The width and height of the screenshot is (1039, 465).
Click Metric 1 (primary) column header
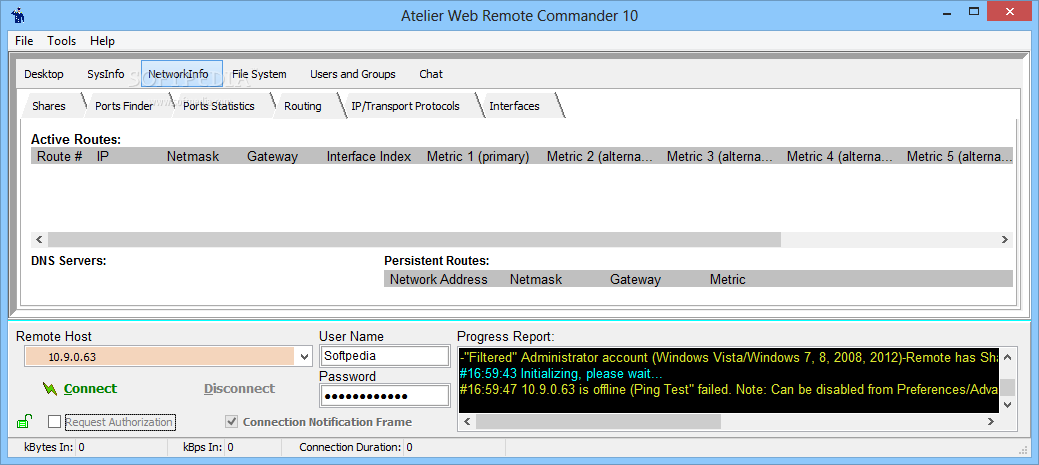tap(481, 156)
